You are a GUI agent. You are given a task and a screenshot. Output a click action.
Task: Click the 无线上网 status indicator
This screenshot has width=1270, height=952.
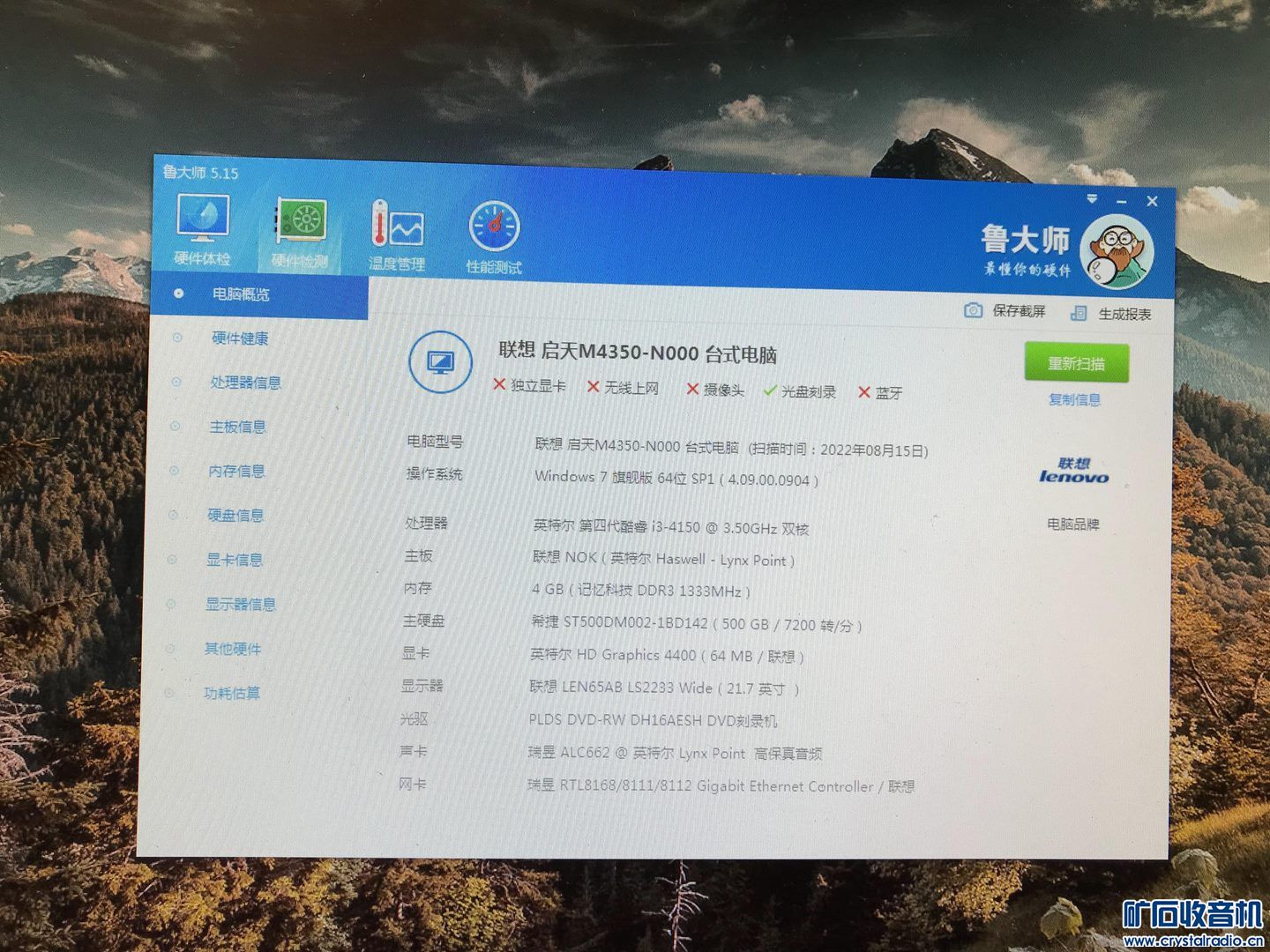(x=623, y=388)
